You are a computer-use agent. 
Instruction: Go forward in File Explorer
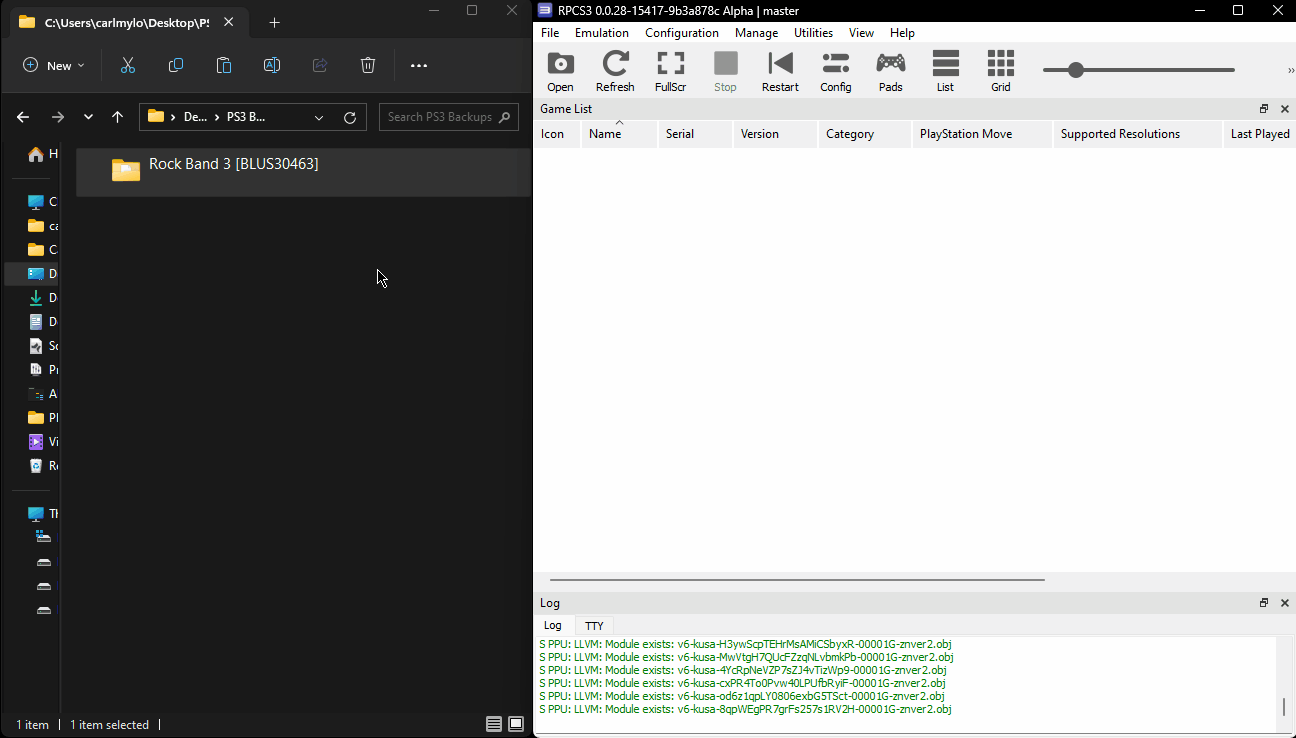pyautogui.click(x=57, y=117)
